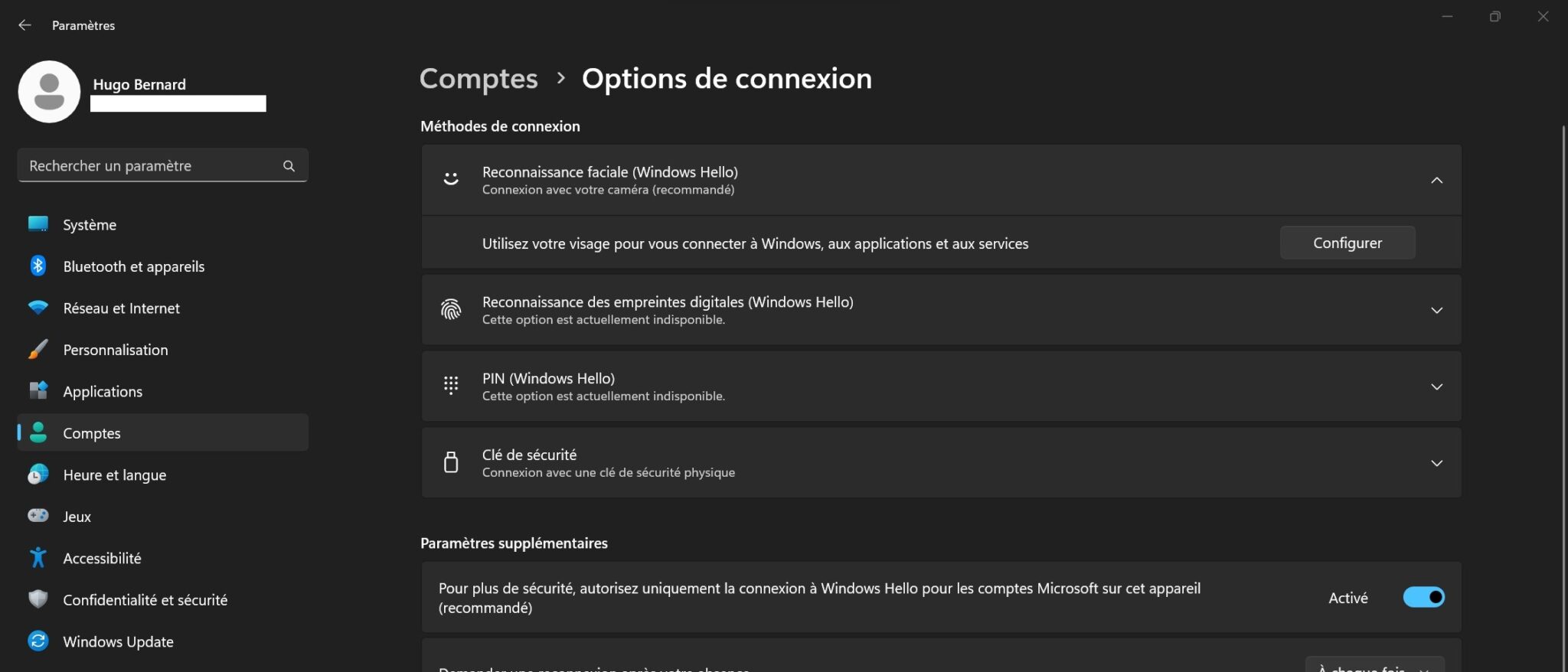Expand the Reconnaissance des empreintes digitales section
The image size is (1568, 672).
pos(1437,310)
